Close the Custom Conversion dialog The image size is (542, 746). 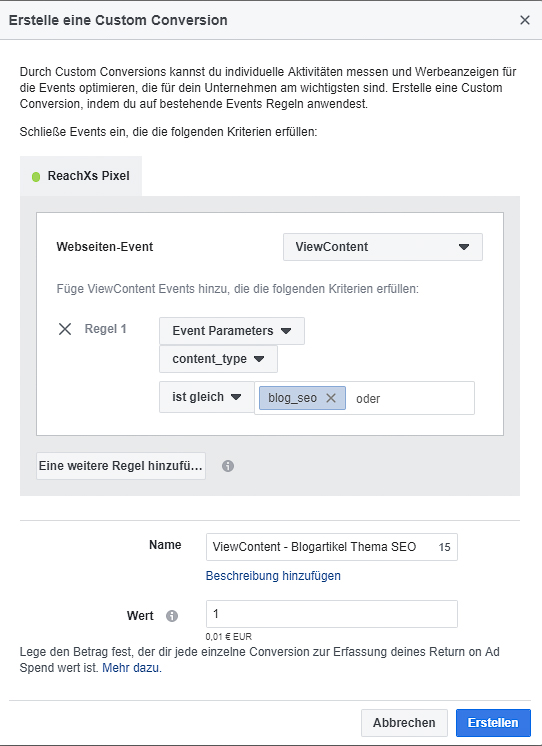point(524,20)
